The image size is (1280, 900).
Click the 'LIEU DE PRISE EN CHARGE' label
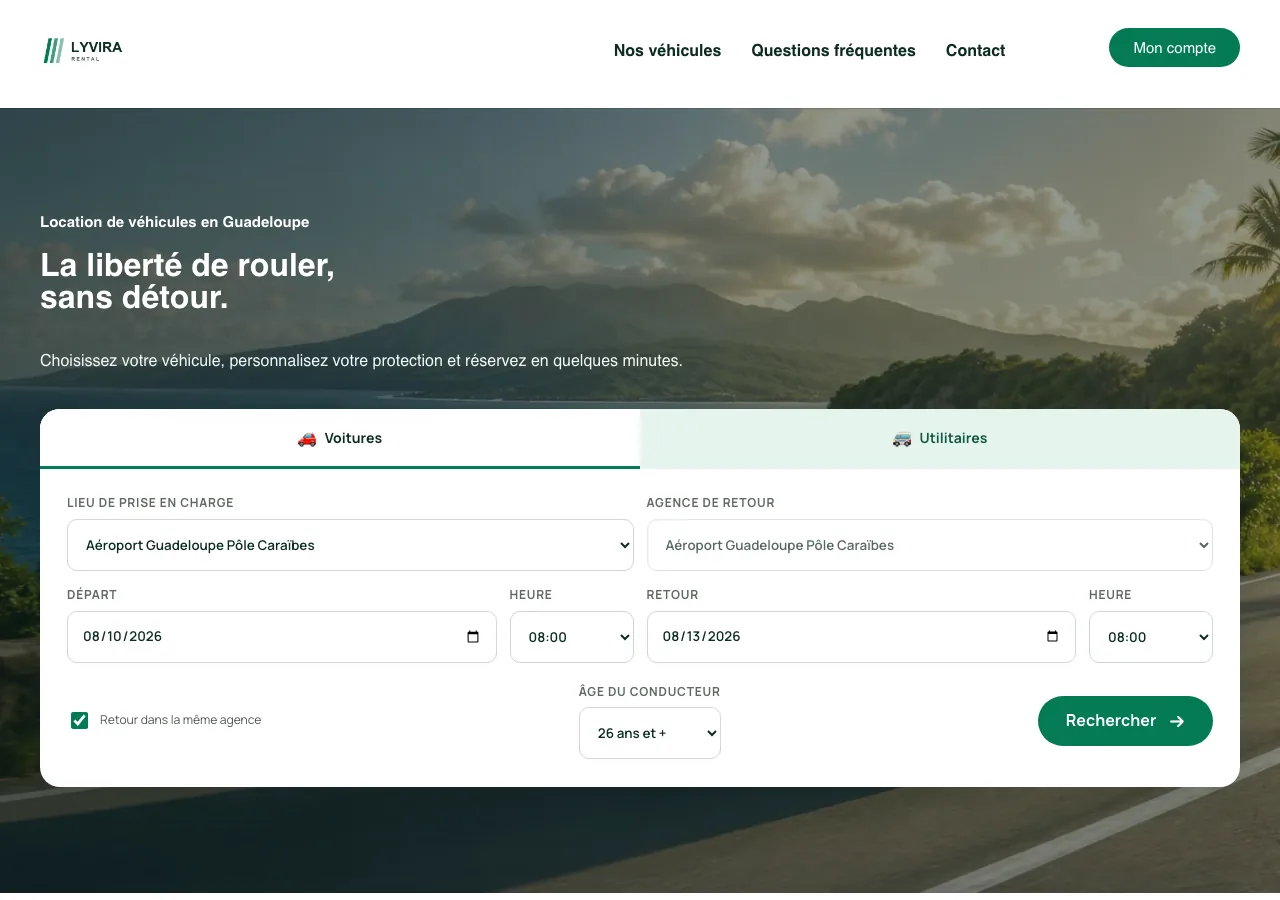tap(150, 503)
